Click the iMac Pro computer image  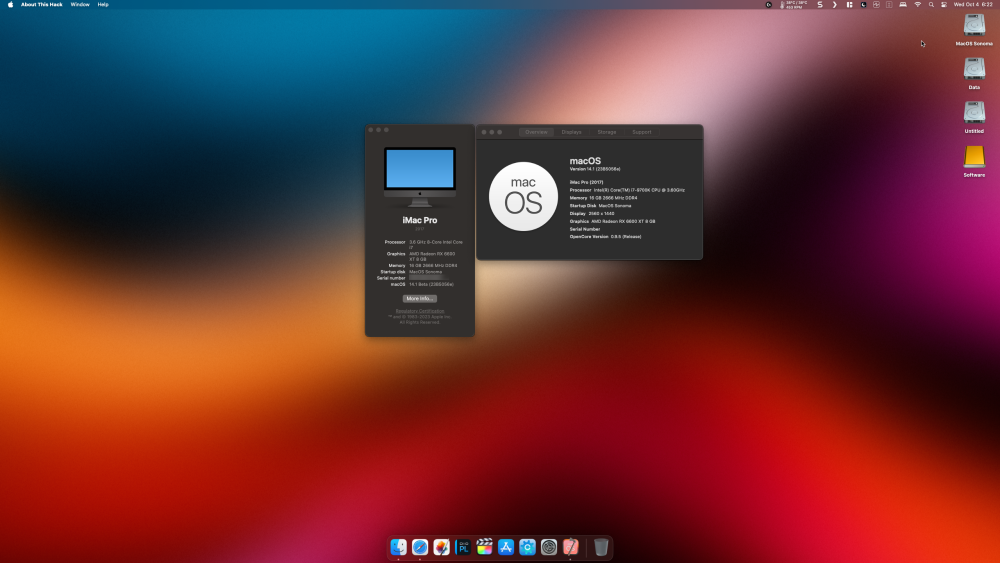[x=420, y=177]
